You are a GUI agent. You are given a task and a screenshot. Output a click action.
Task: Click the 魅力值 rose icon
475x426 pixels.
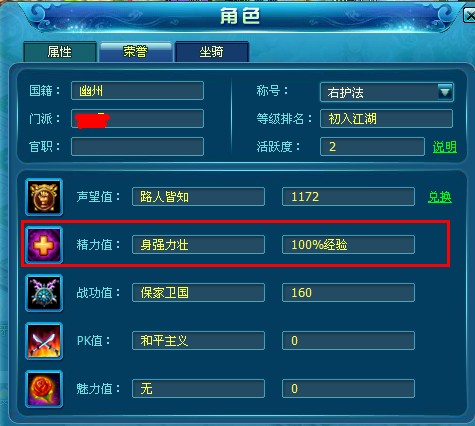click(44, 389)
